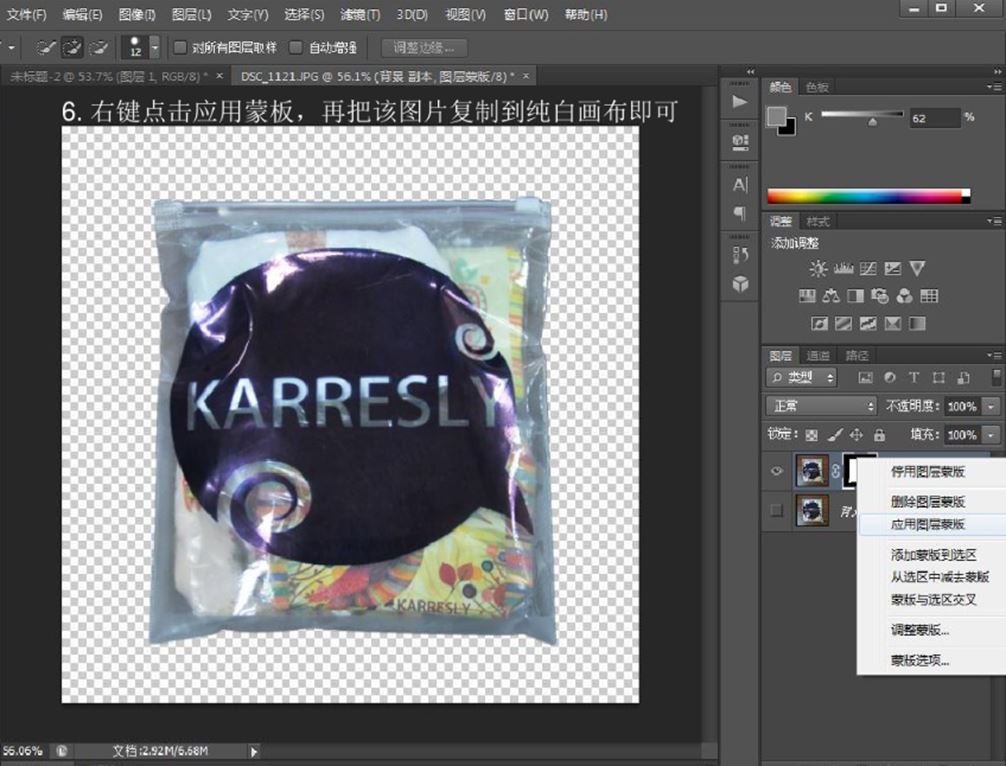Expand the 不透明度 opacity dropdown arrow
The height and width of the screenshot is (766, 1006).
991,407
